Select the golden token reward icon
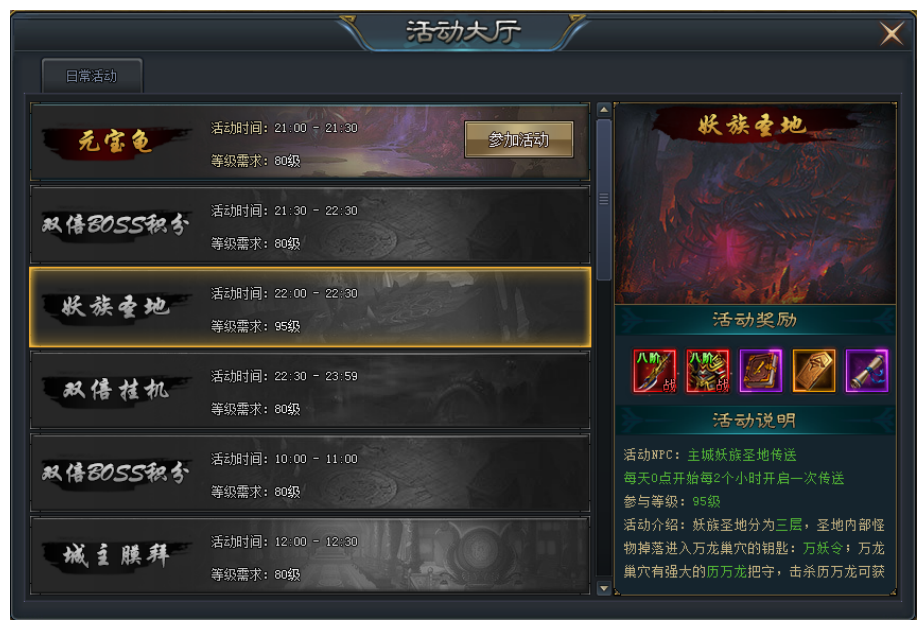This screenshot has height=632, width=919. [x=814, y=371]
